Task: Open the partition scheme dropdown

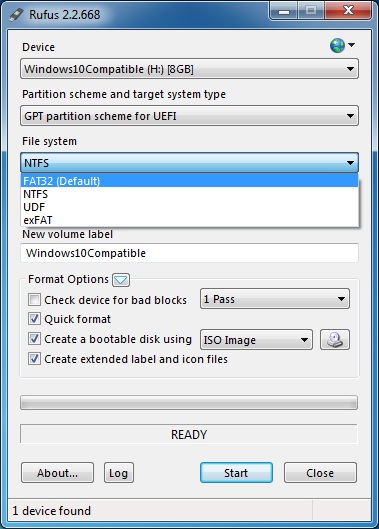Action: point(189,116)
